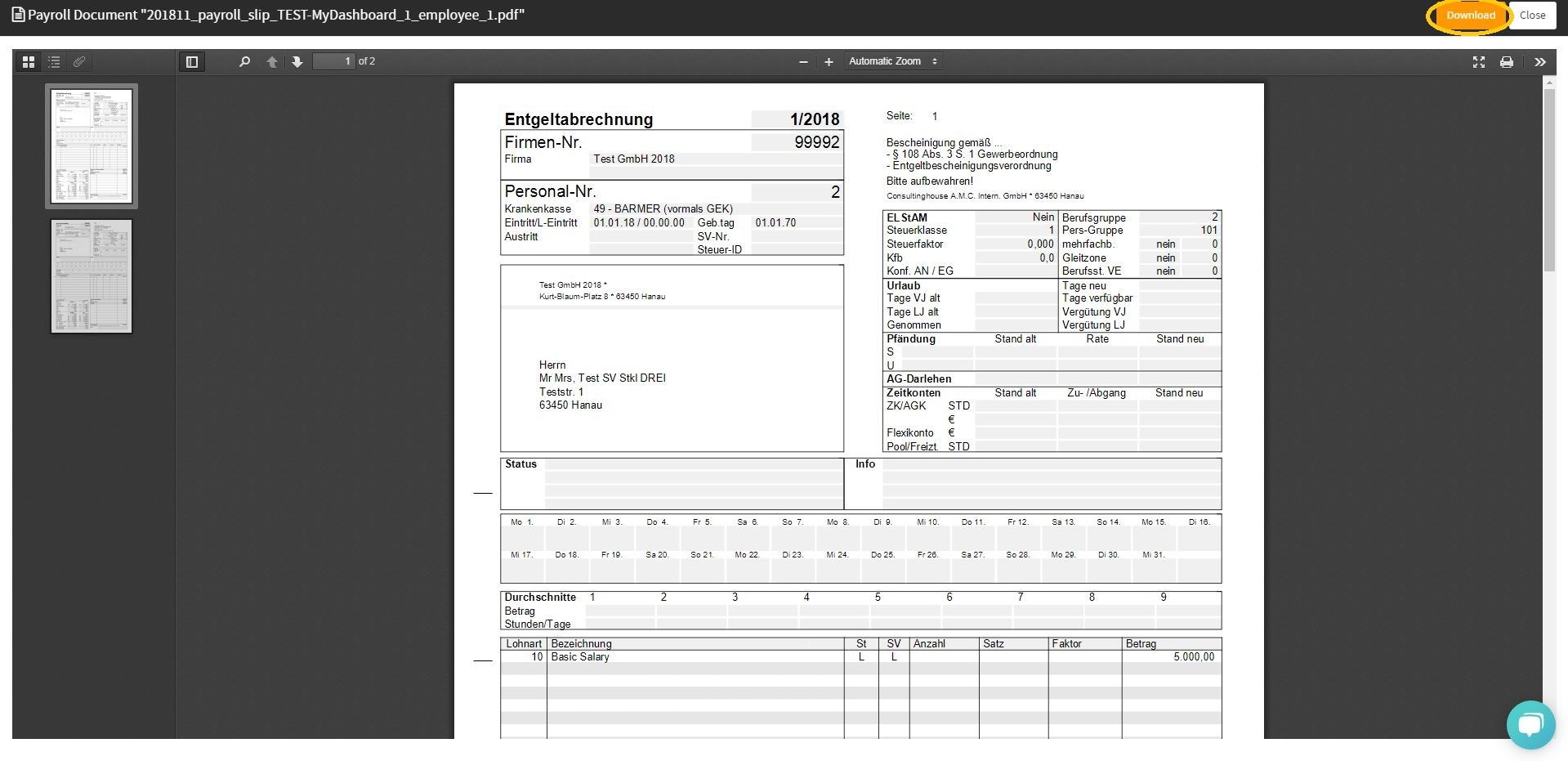Switch to presentation fullscreen mode
1568x761 pixels.
pos(1479,62)
